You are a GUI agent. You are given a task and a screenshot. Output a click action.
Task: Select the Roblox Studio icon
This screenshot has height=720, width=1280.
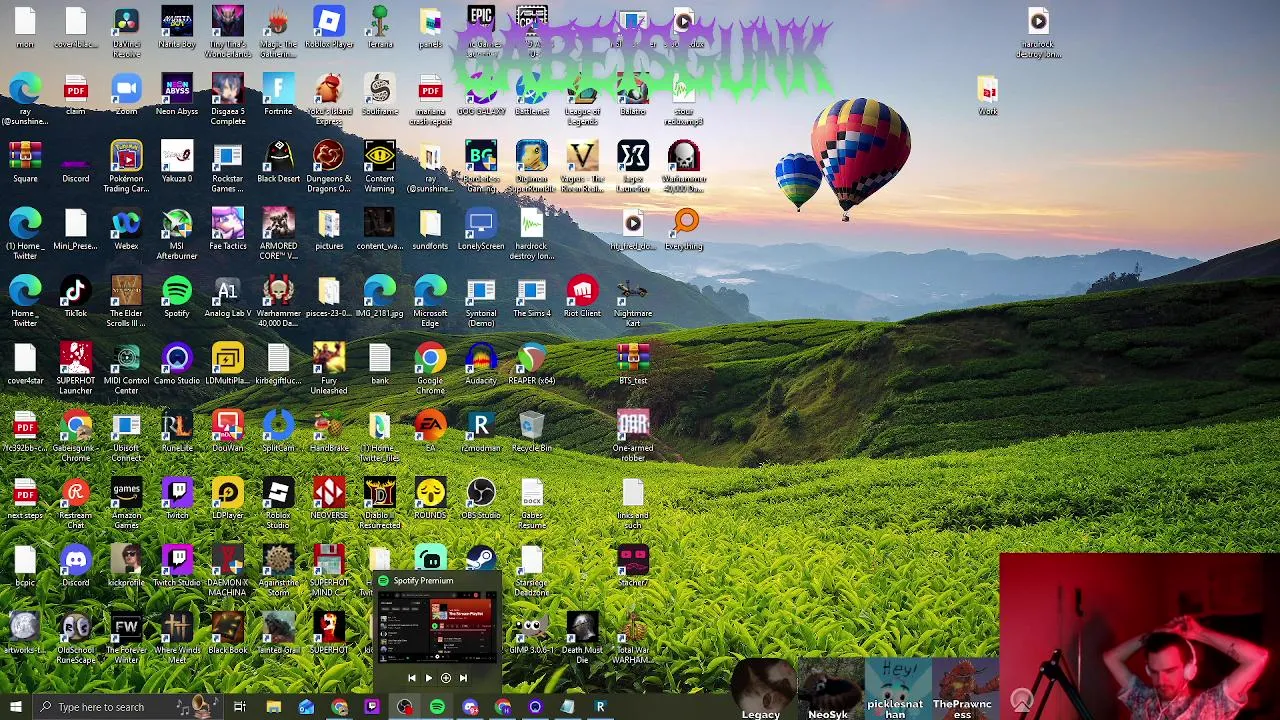(278, 503)
